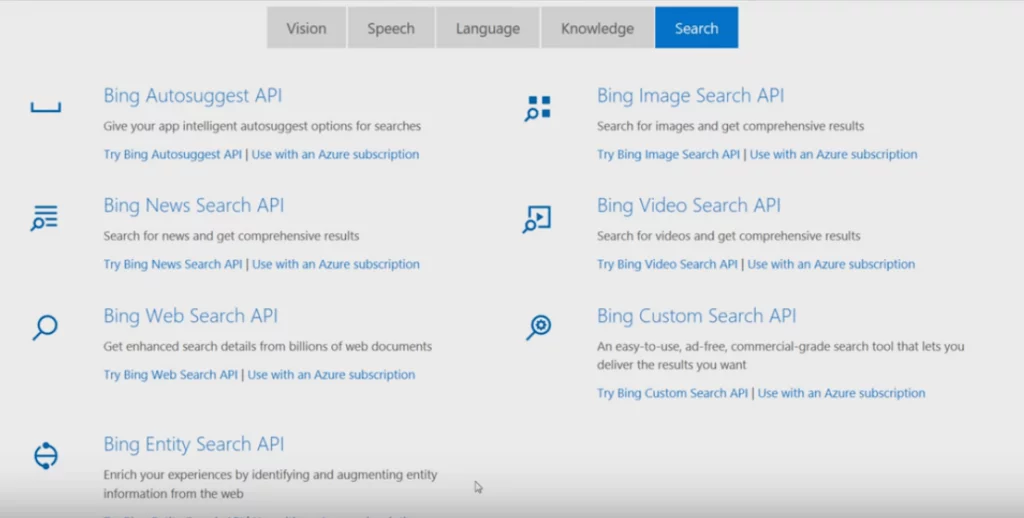Click the Bing Image Search icon

(538, 108)
